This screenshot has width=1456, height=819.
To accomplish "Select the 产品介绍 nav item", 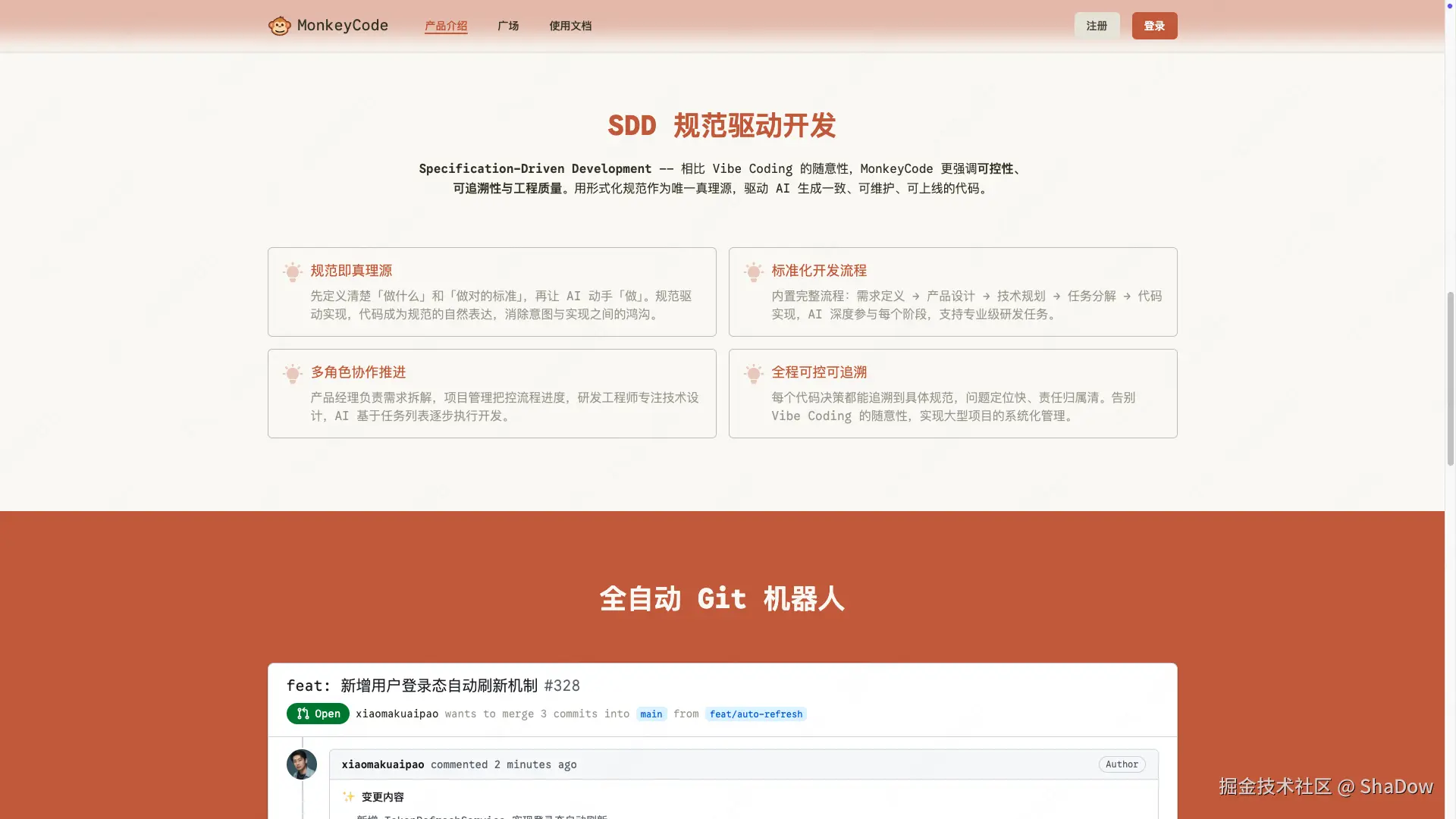I will [x=445, y=25].
